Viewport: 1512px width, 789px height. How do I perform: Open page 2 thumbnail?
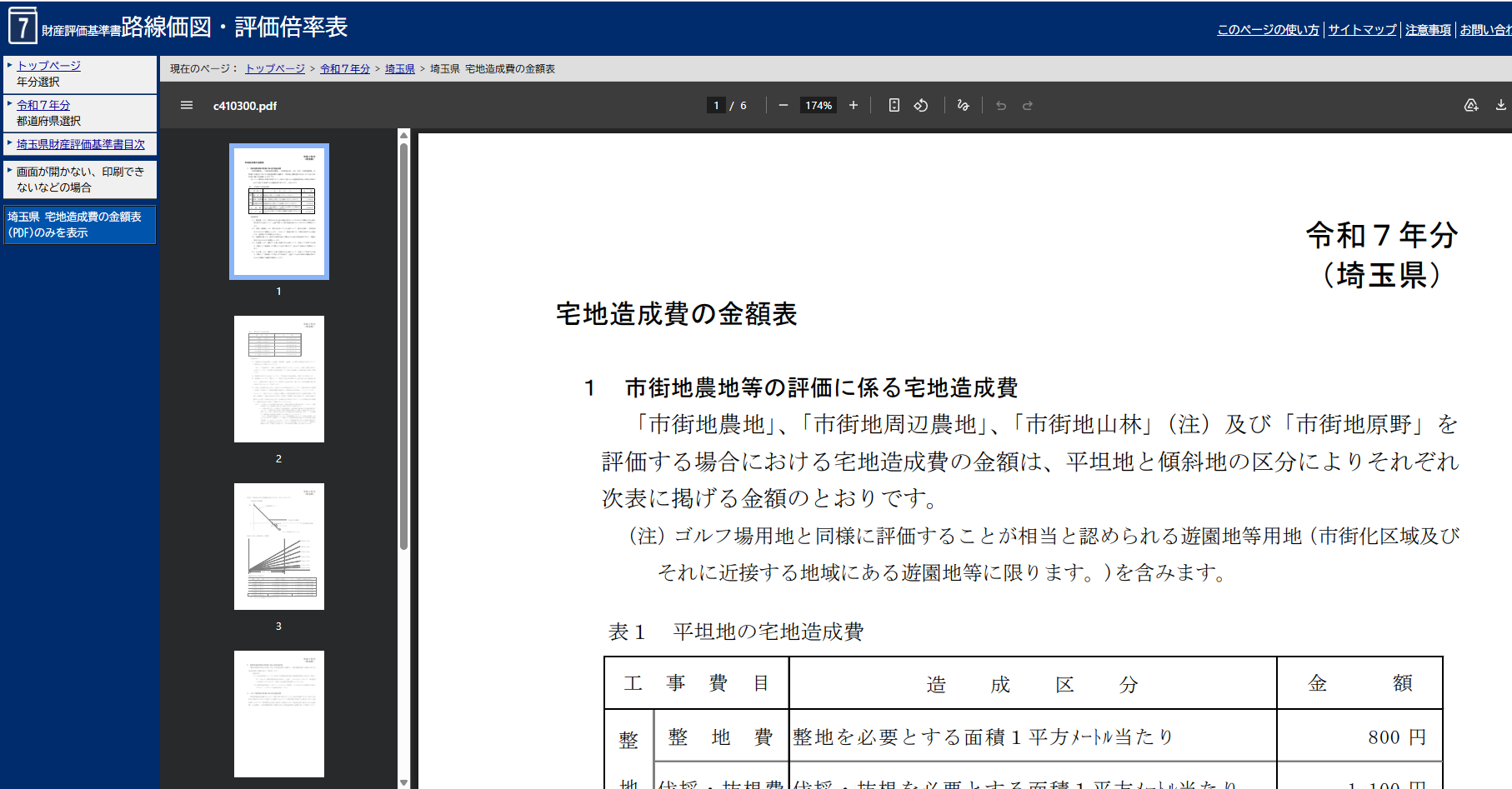[279, 379]
